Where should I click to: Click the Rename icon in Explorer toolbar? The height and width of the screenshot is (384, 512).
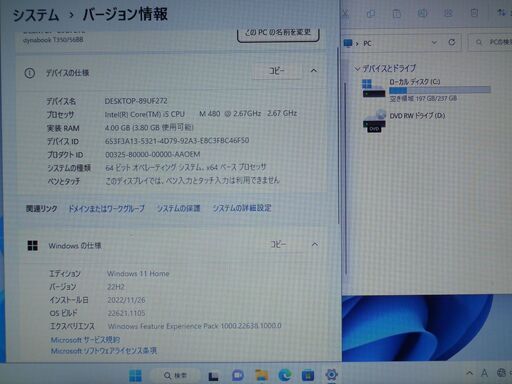point(422,13)
